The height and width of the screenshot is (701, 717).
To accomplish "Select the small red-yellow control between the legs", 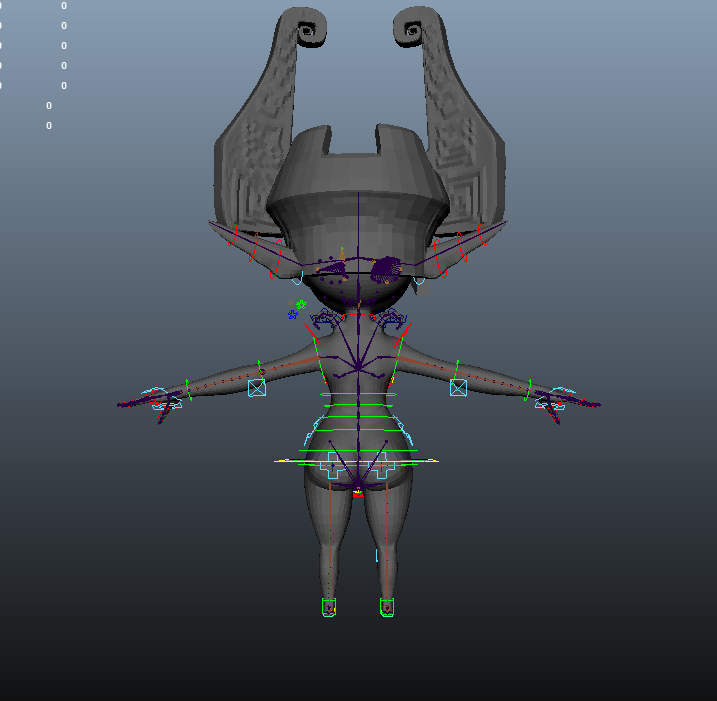I will (x=358, y=493).
